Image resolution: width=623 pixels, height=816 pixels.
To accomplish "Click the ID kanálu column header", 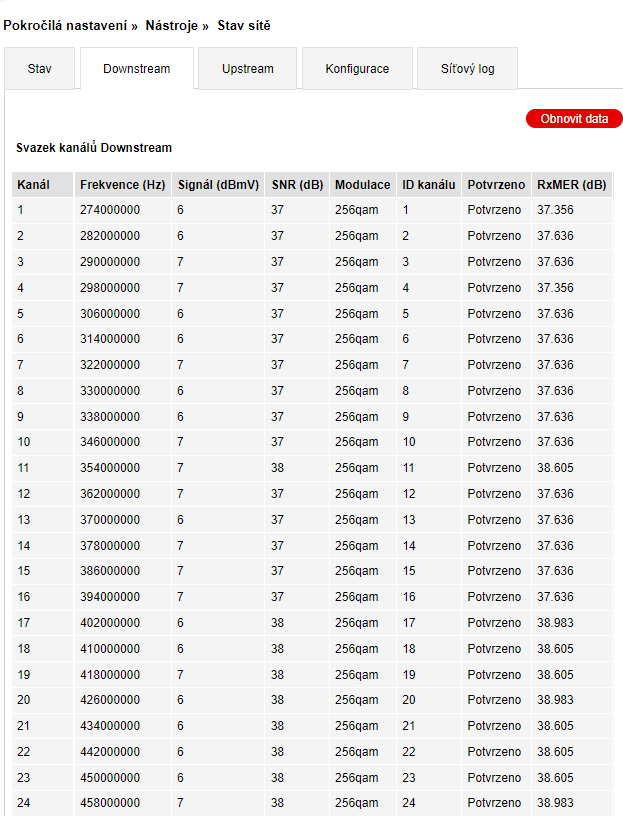I will (429, 185).
